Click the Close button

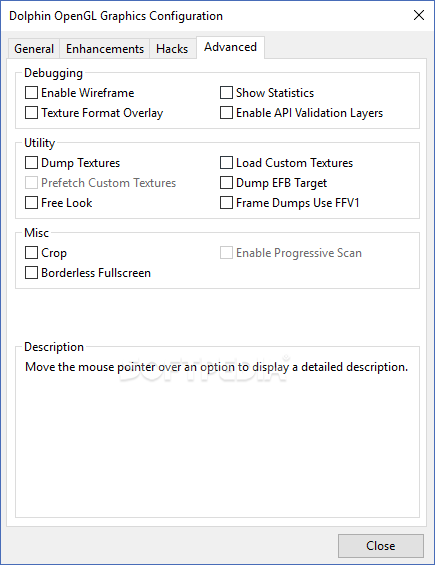tap(381, 546)
